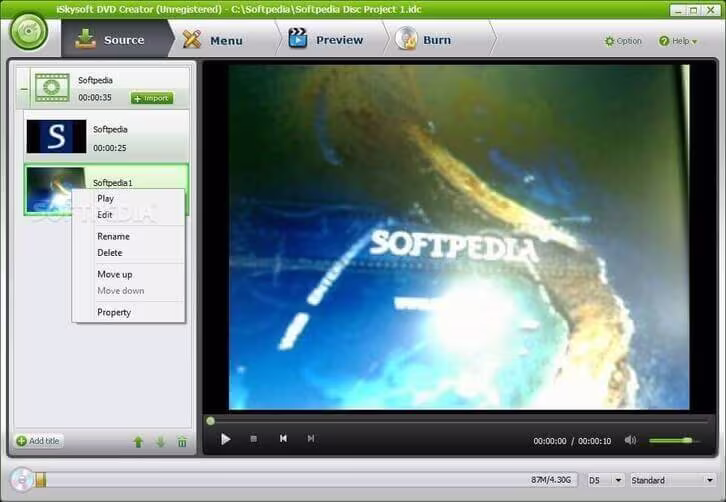Click the Softpedia1 clip name

pyautogui.click(x=113, y=183)
